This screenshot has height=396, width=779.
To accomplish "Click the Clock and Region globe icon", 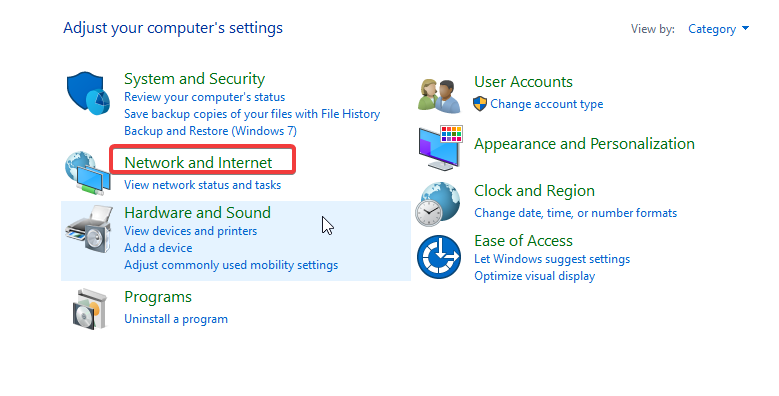I will [x=438, y=204].
